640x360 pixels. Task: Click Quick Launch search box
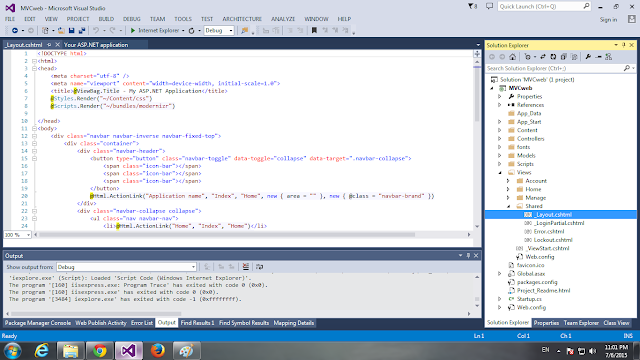tap(544, 7)
